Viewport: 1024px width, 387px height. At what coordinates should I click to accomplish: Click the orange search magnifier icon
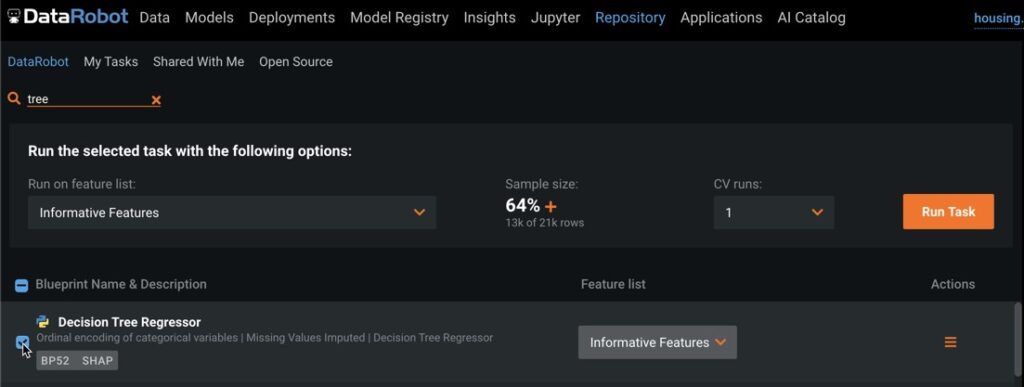tap(14, 99)
